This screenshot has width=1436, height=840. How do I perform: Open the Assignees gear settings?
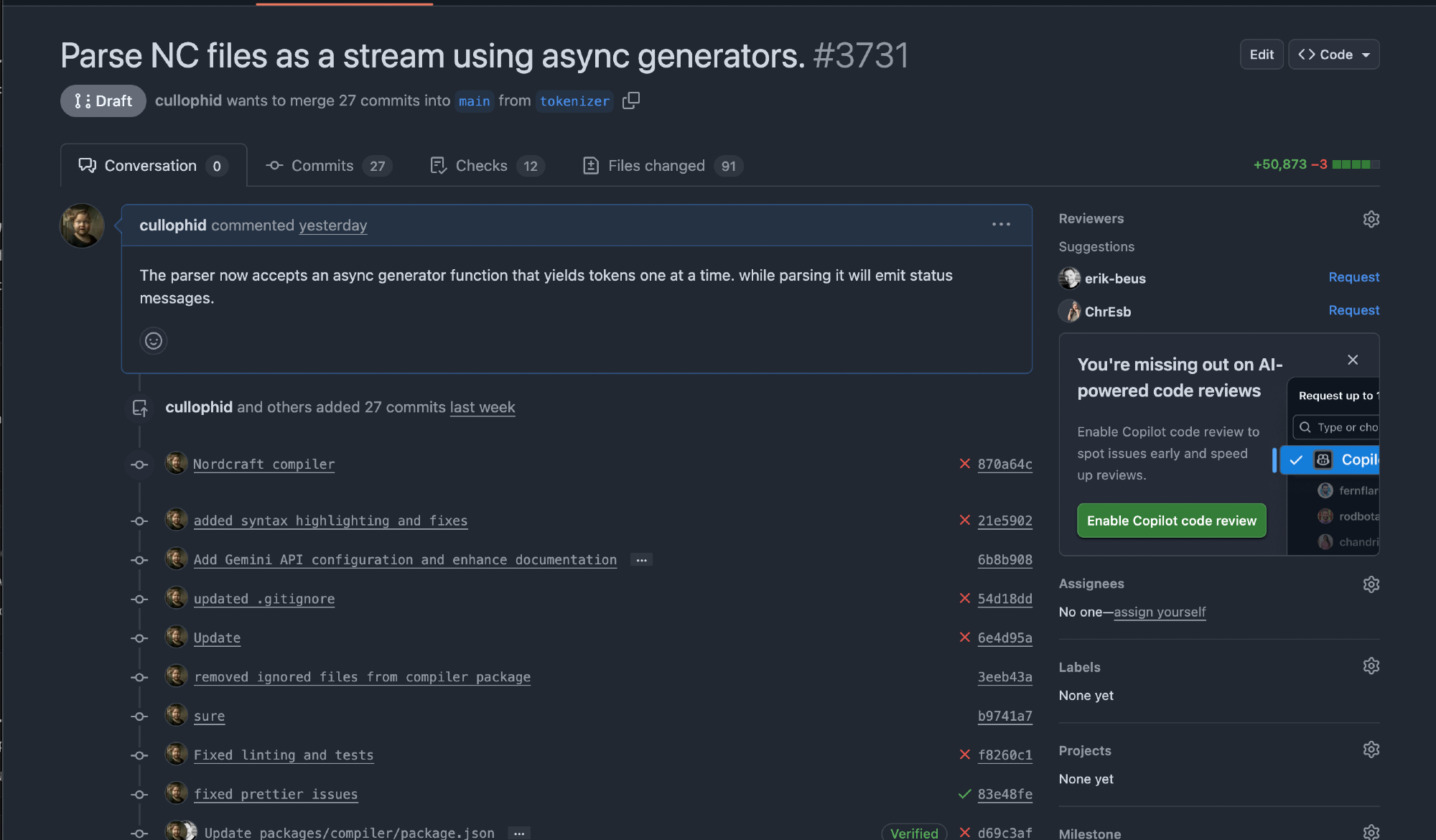1371,584
